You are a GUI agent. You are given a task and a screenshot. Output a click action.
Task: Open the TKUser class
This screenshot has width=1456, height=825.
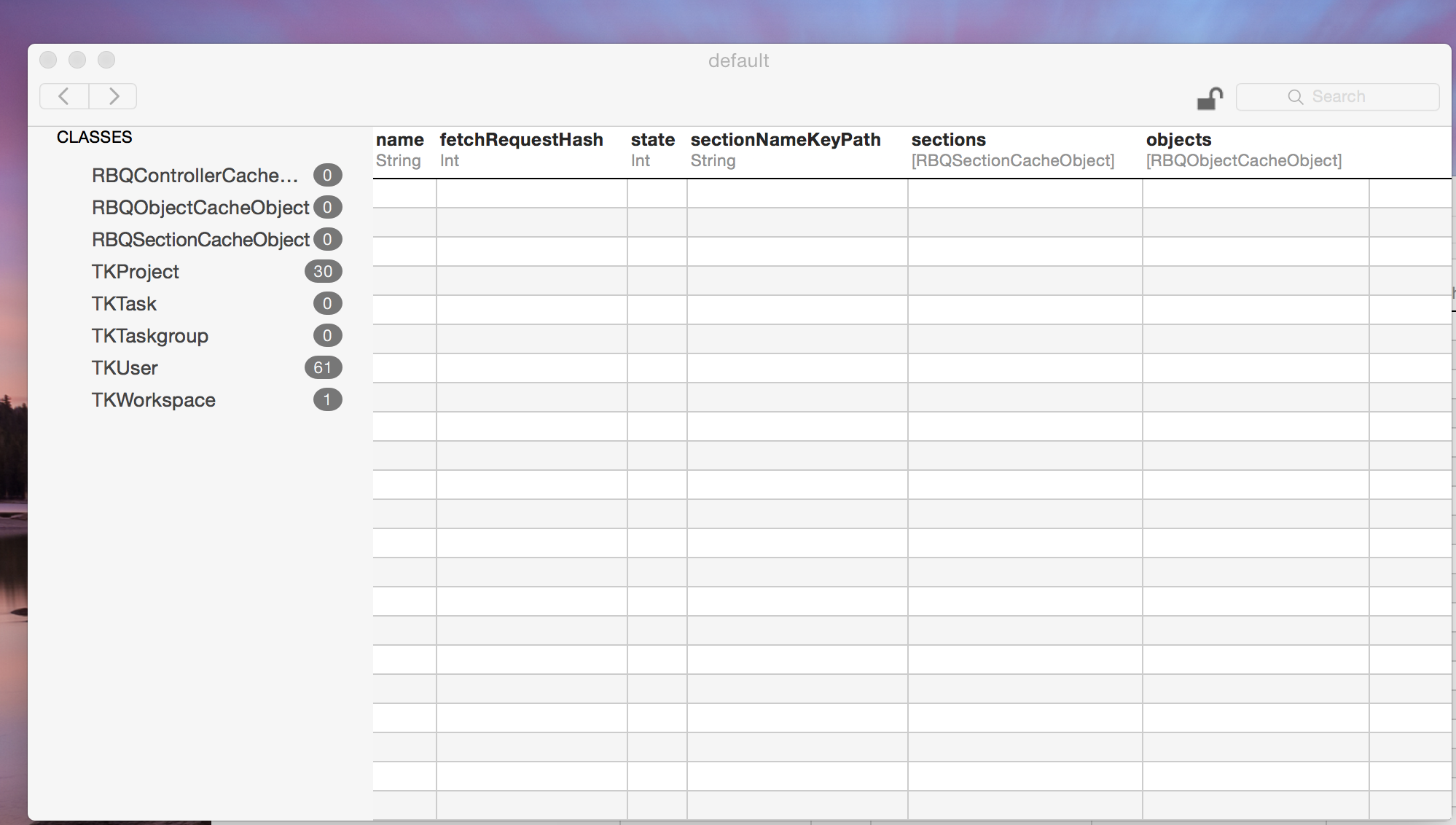pos(125,368)
